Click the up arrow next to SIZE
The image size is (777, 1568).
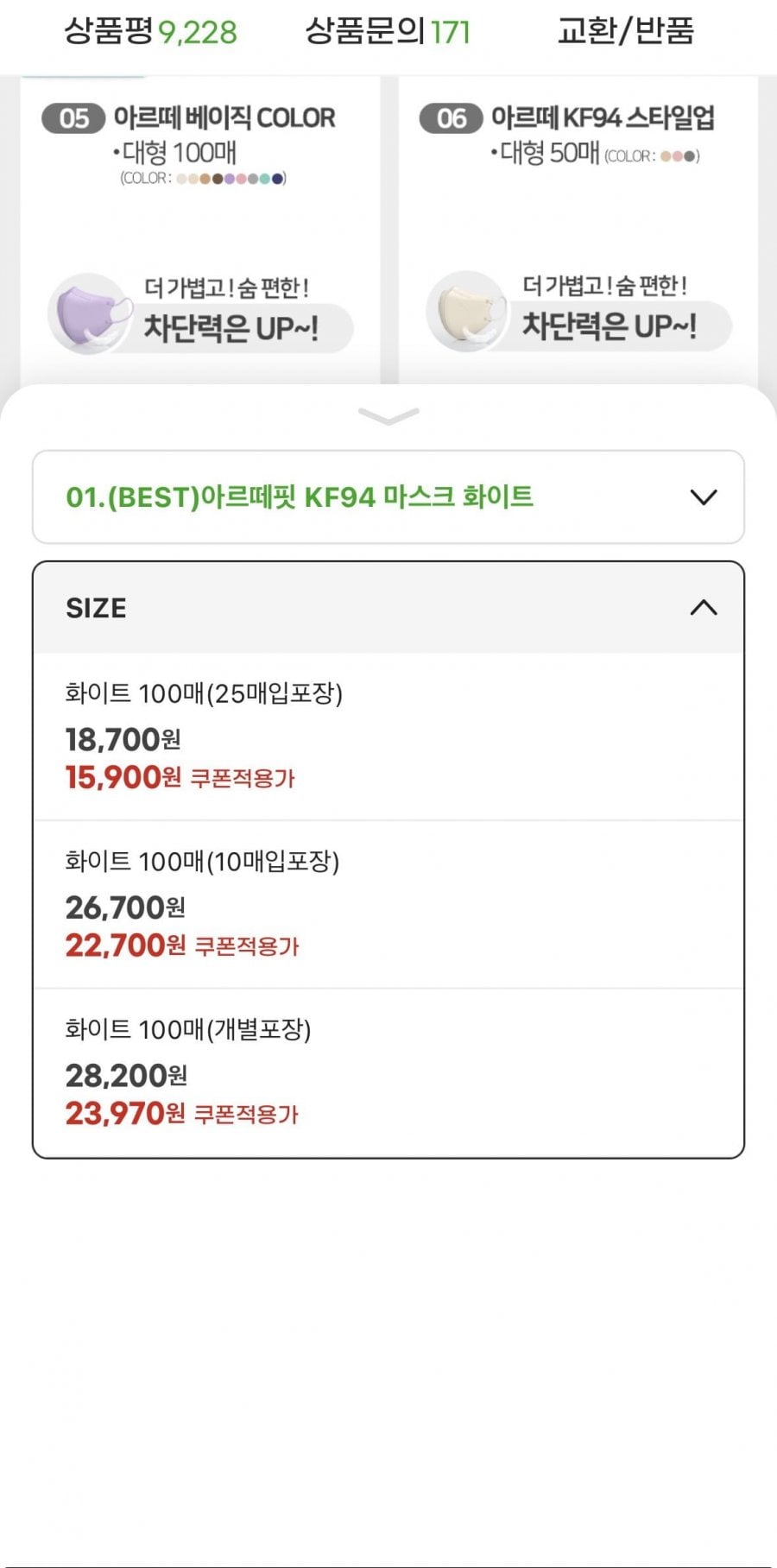[704, 608]
